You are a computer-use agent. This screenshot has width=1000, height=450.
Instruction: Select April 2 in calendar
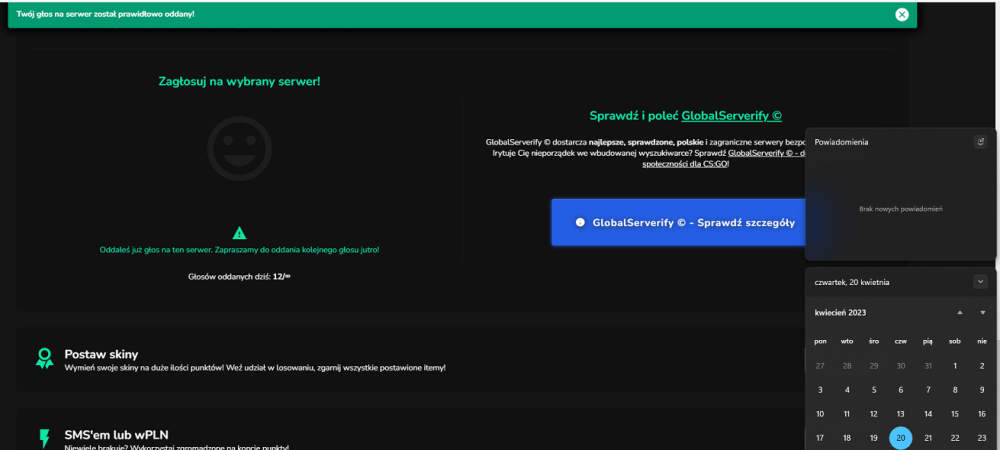point(982,366)
